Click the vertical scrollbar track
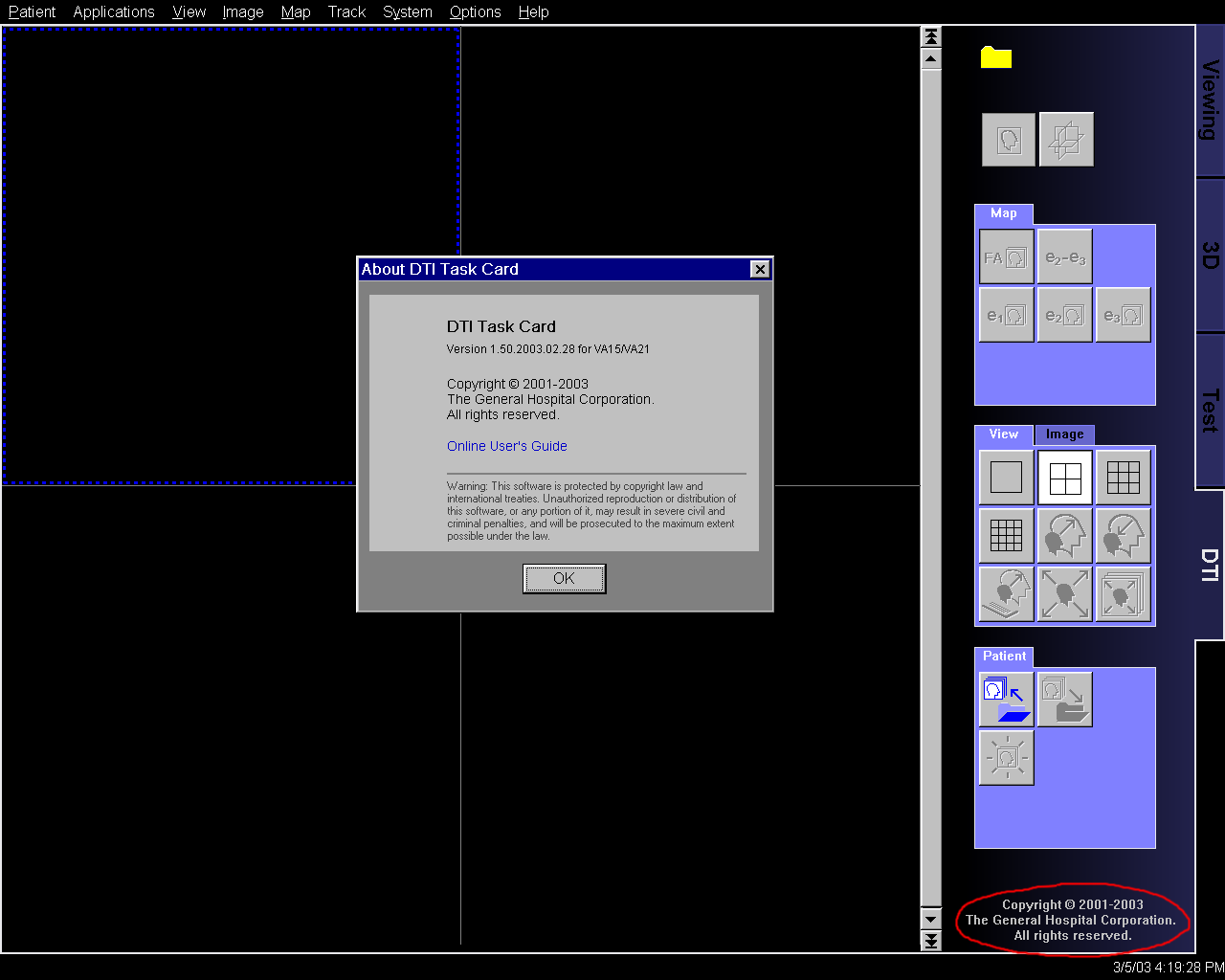This screenshot has width=1225, height=980. coord(930,488)
